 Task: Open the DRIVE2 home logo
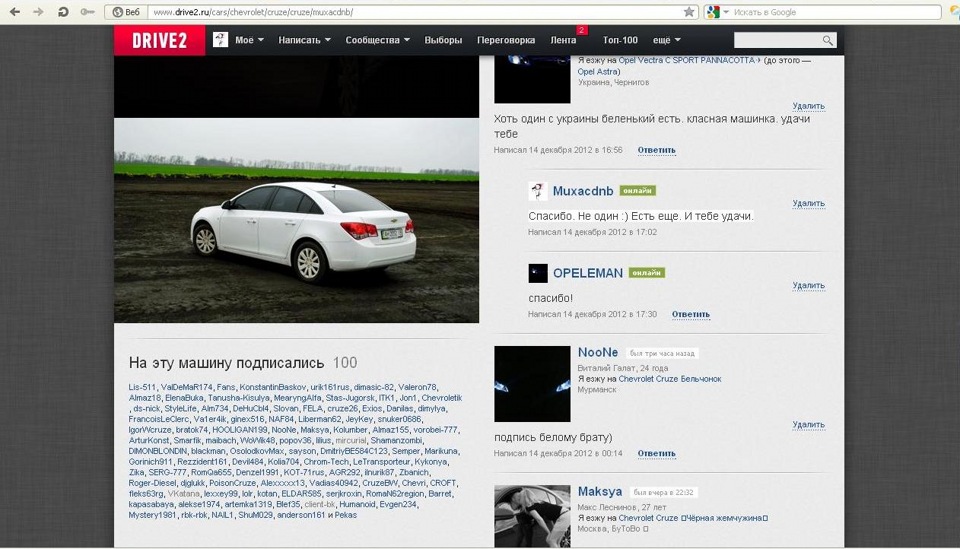(159, 40)
